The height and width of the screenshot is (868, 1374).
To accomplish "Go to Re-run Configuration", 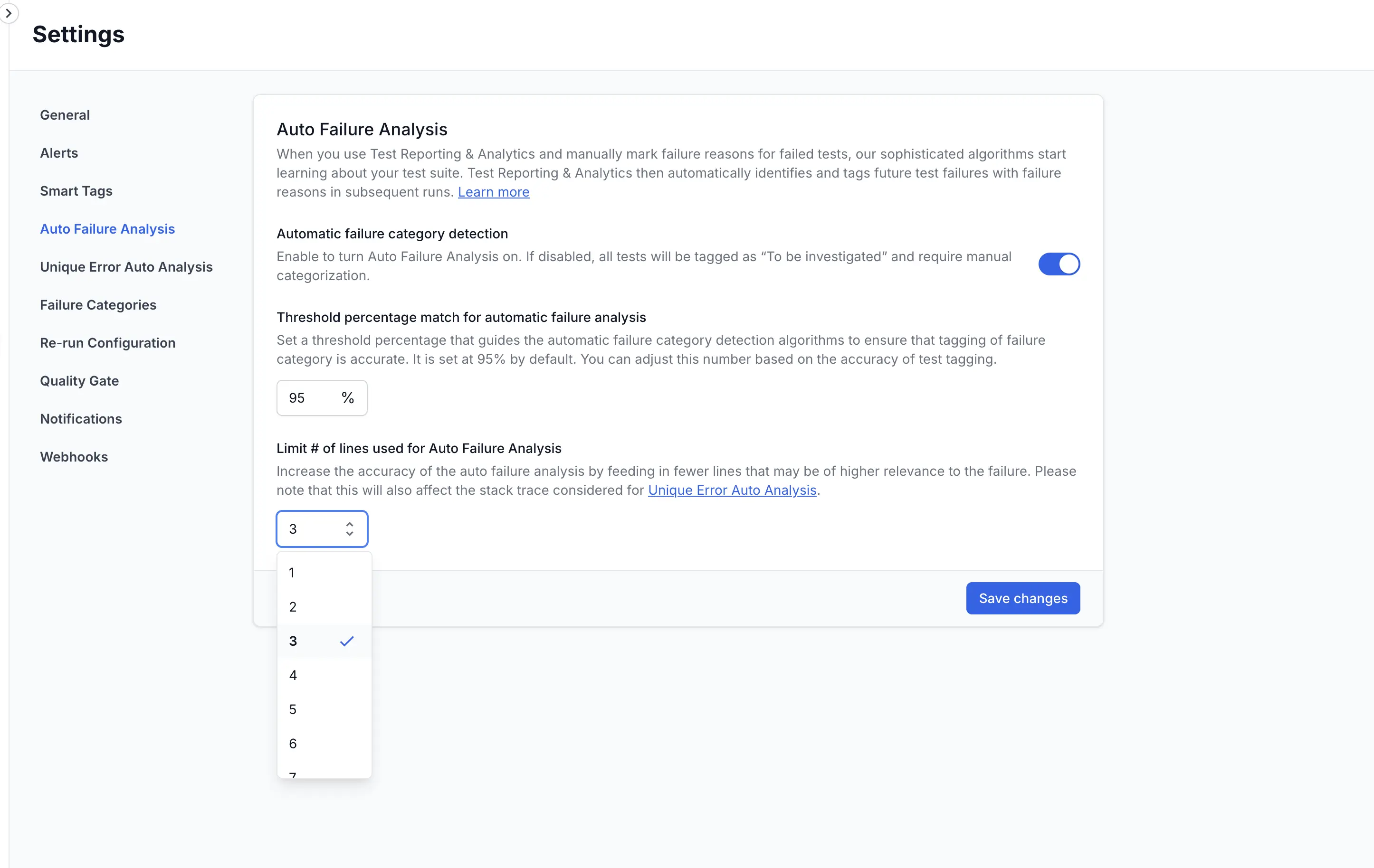I will click(108, 343).
